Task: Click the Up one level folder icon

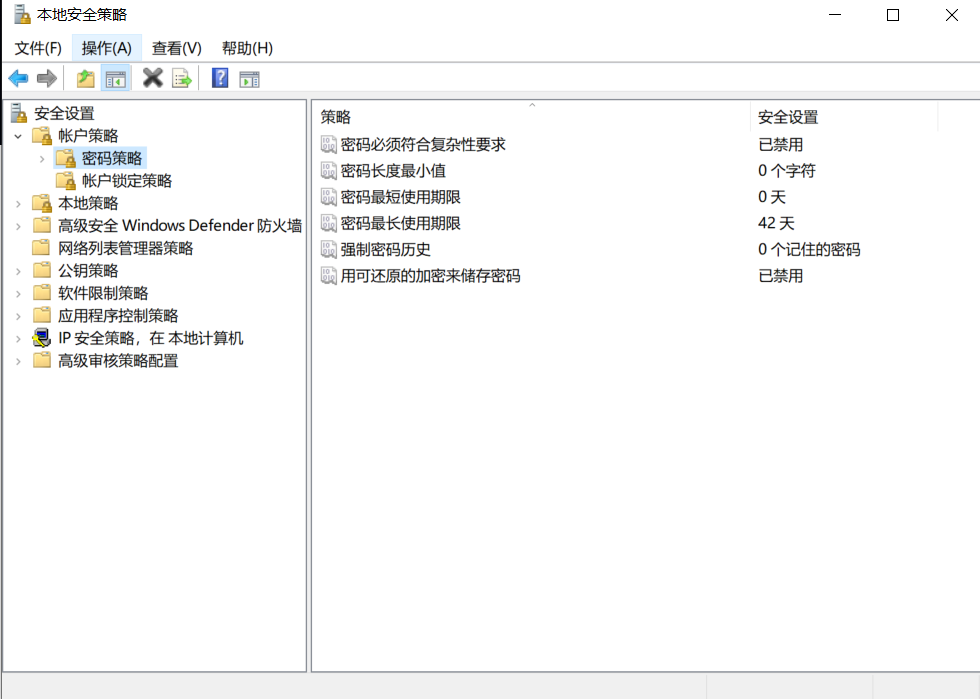Action: tap(86, 79)
